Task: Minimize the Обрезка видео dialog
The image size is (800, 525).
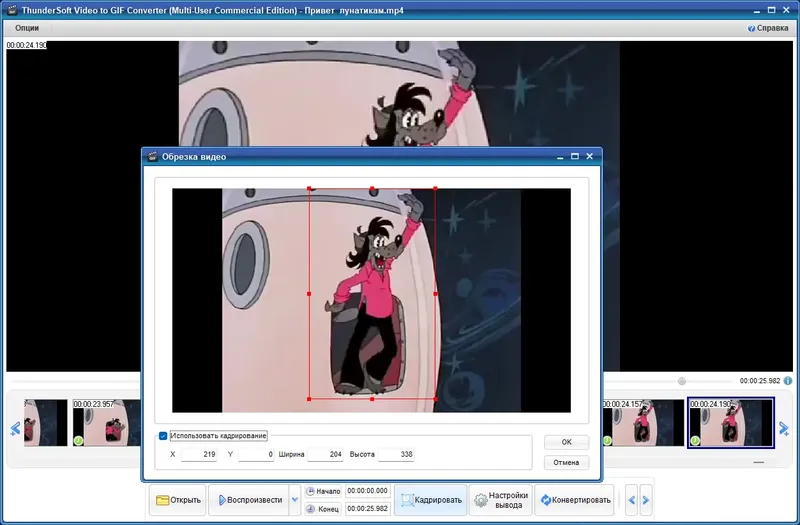Action: 560,157
